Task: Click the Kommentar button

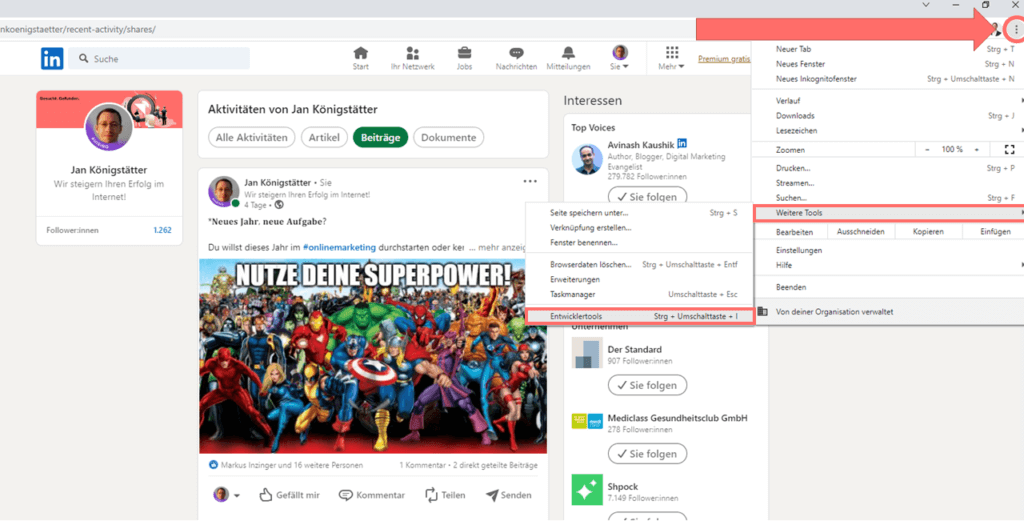Action: (372, 495)
